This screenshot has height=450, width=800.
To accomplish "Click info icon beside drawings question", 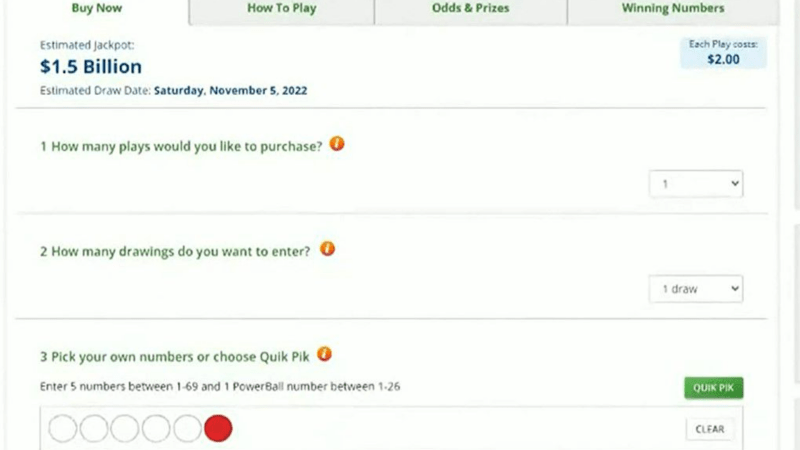I will [x=327, y=249].
